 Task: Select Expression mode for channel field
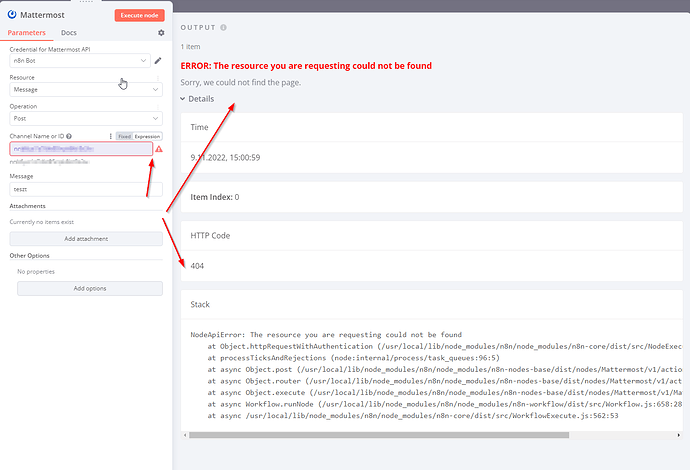pyautogui.click(x=147, y=136)
